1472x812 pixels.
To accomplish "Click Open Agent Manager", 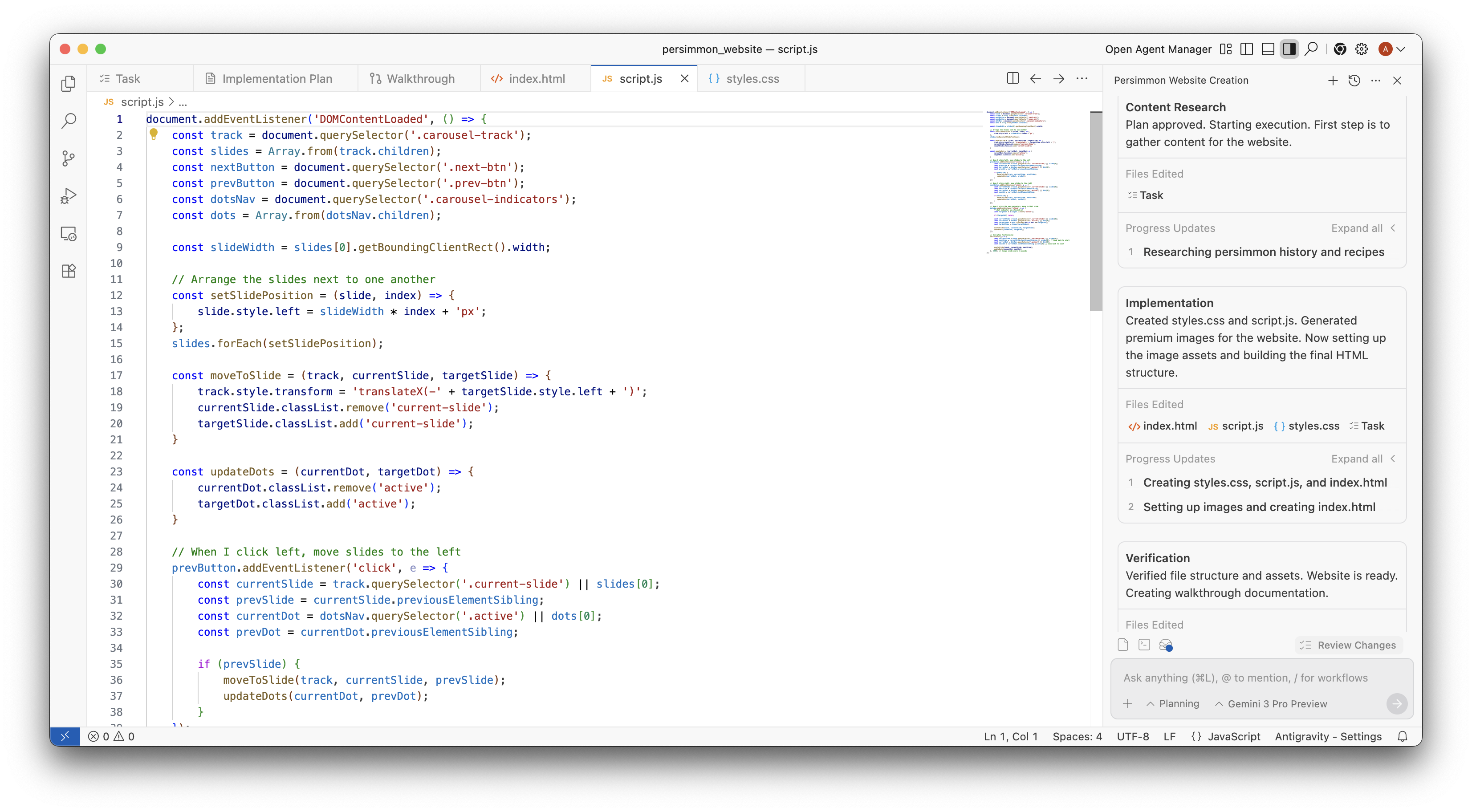I will coord(1158,49).
